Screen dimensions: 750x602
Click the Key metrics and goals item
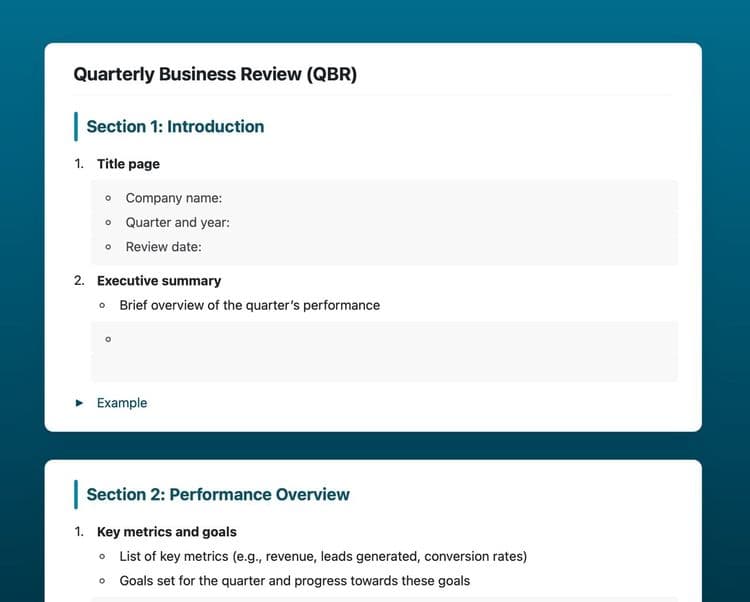167,532
